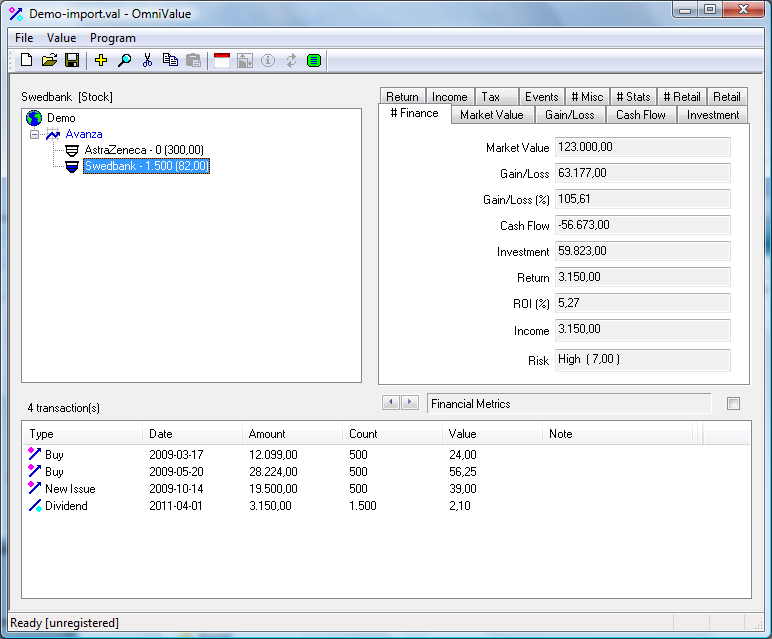Sort by the Note column header
The width and height of the screenshot is (772, 639).
pyautogui.click(x=618, y=434)
